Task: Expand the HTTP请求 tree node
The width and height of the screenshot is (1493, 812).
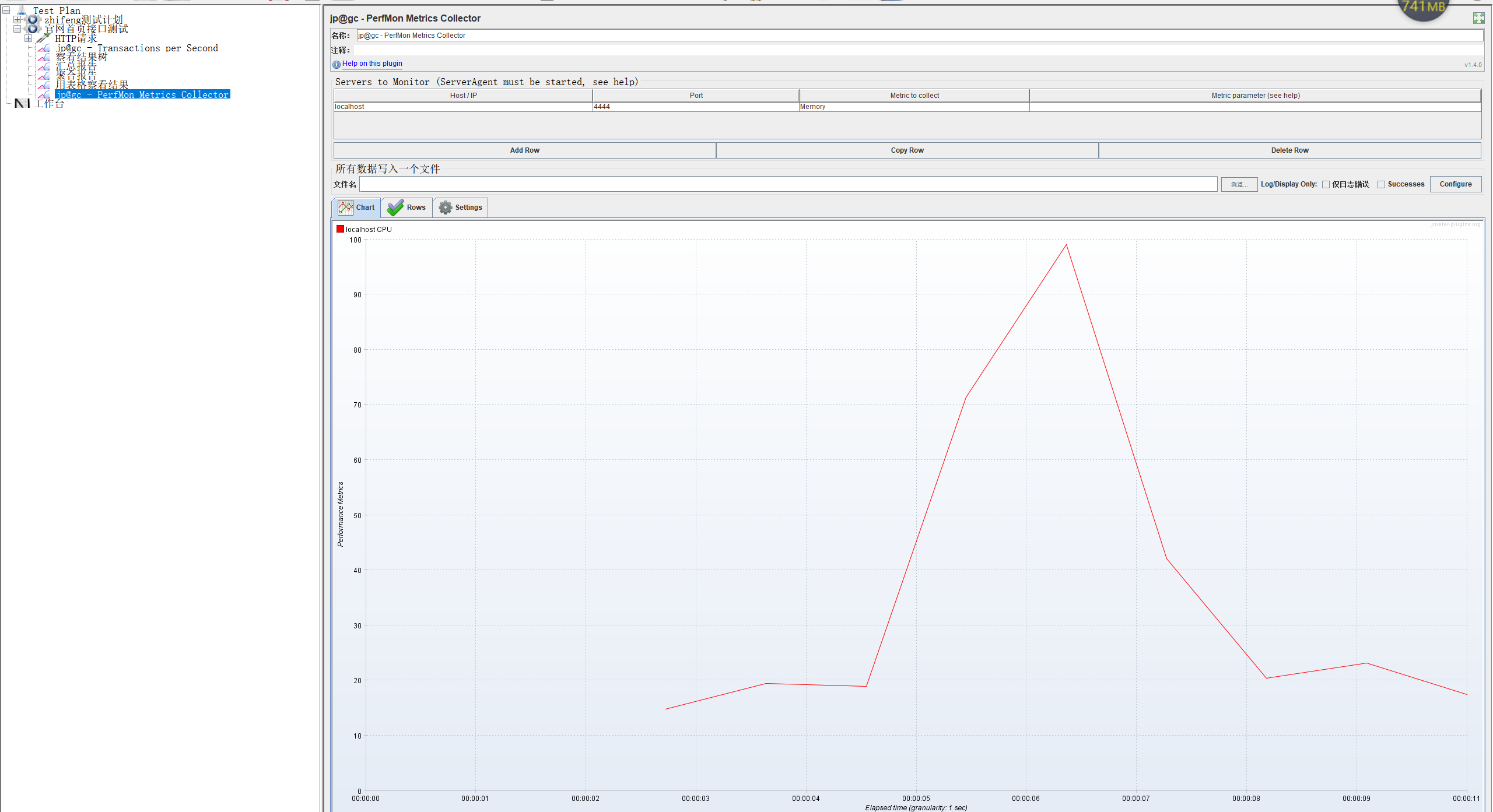Action: pos(28,38)
